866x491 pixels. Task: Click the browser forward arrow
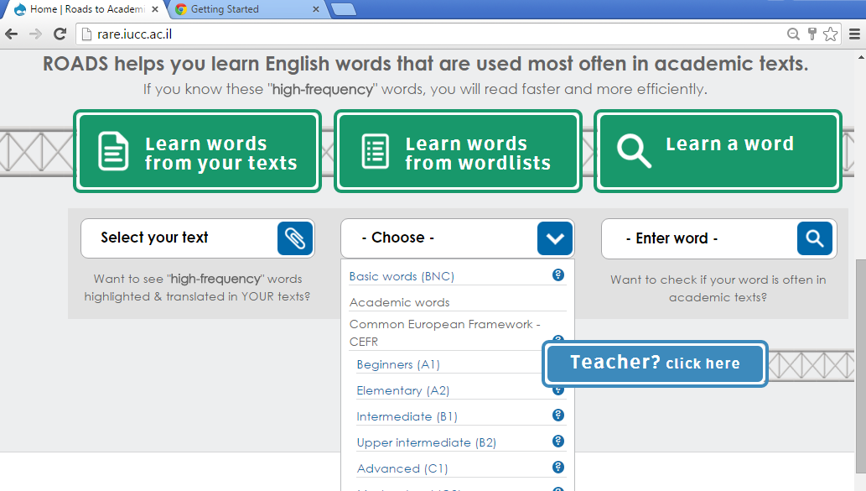35,34
